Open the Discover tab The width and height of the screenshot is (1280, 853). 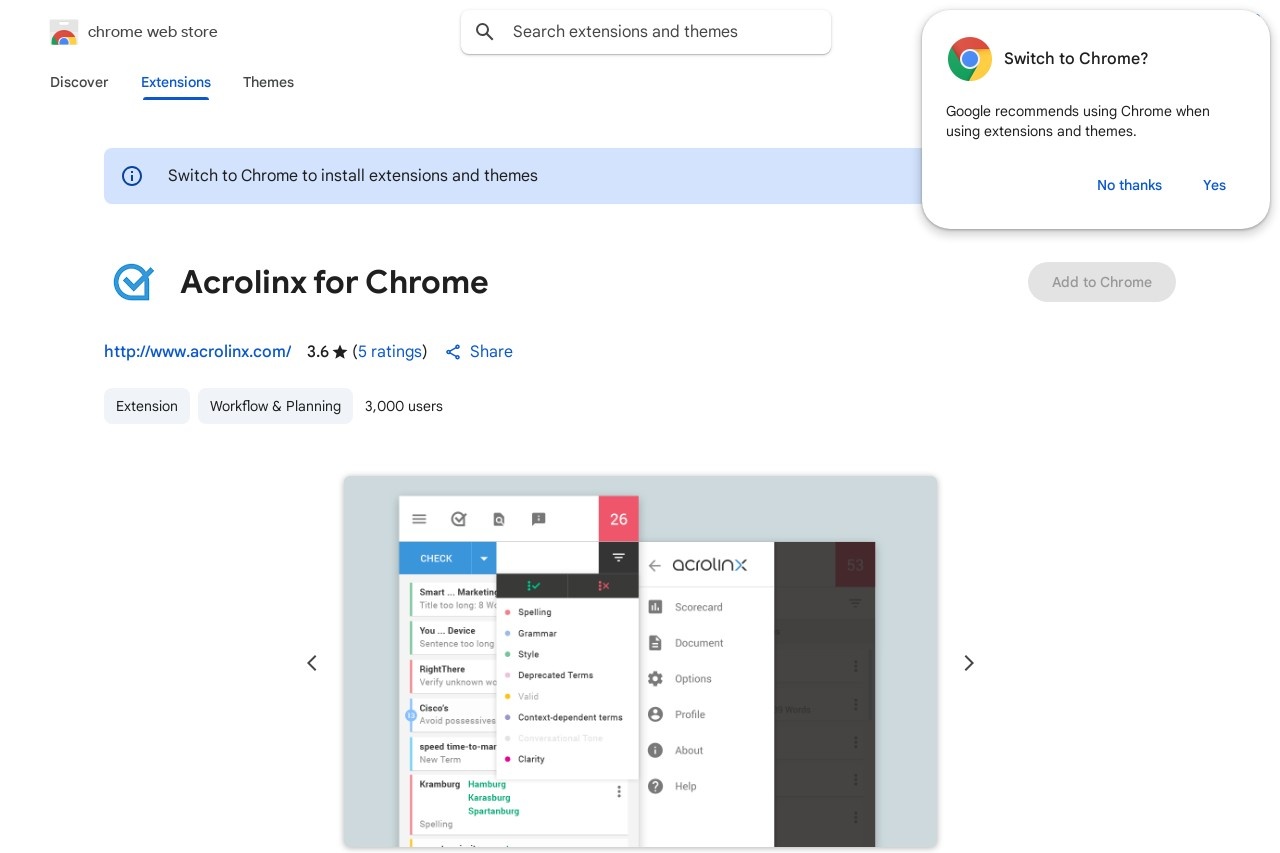[x=79, y=82]
